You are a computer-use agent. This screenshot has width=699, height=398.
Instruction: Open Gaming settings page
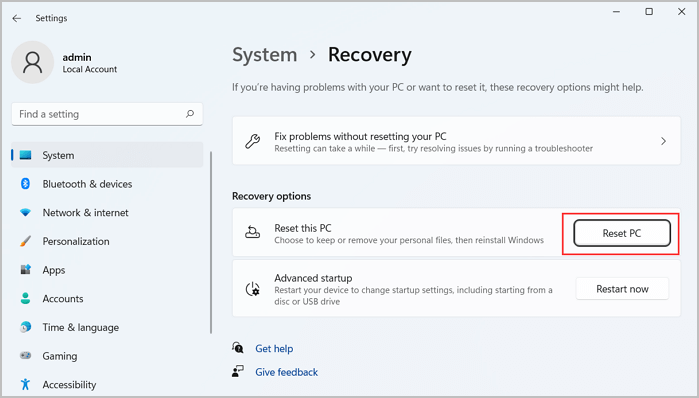(107, 356)
